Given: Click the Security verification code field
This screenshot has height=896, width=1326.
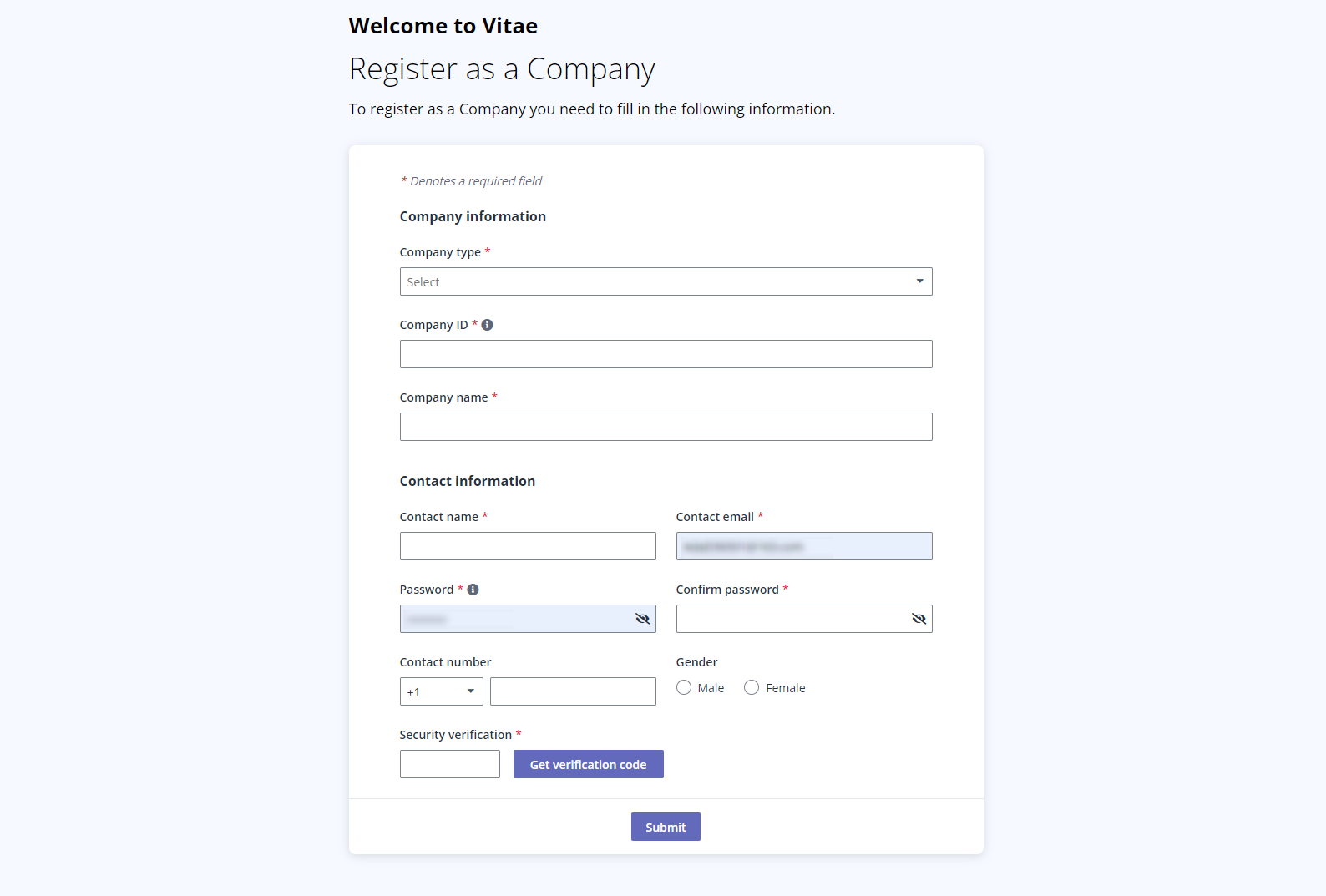Looking at the screenshot, I should point(449,764).
